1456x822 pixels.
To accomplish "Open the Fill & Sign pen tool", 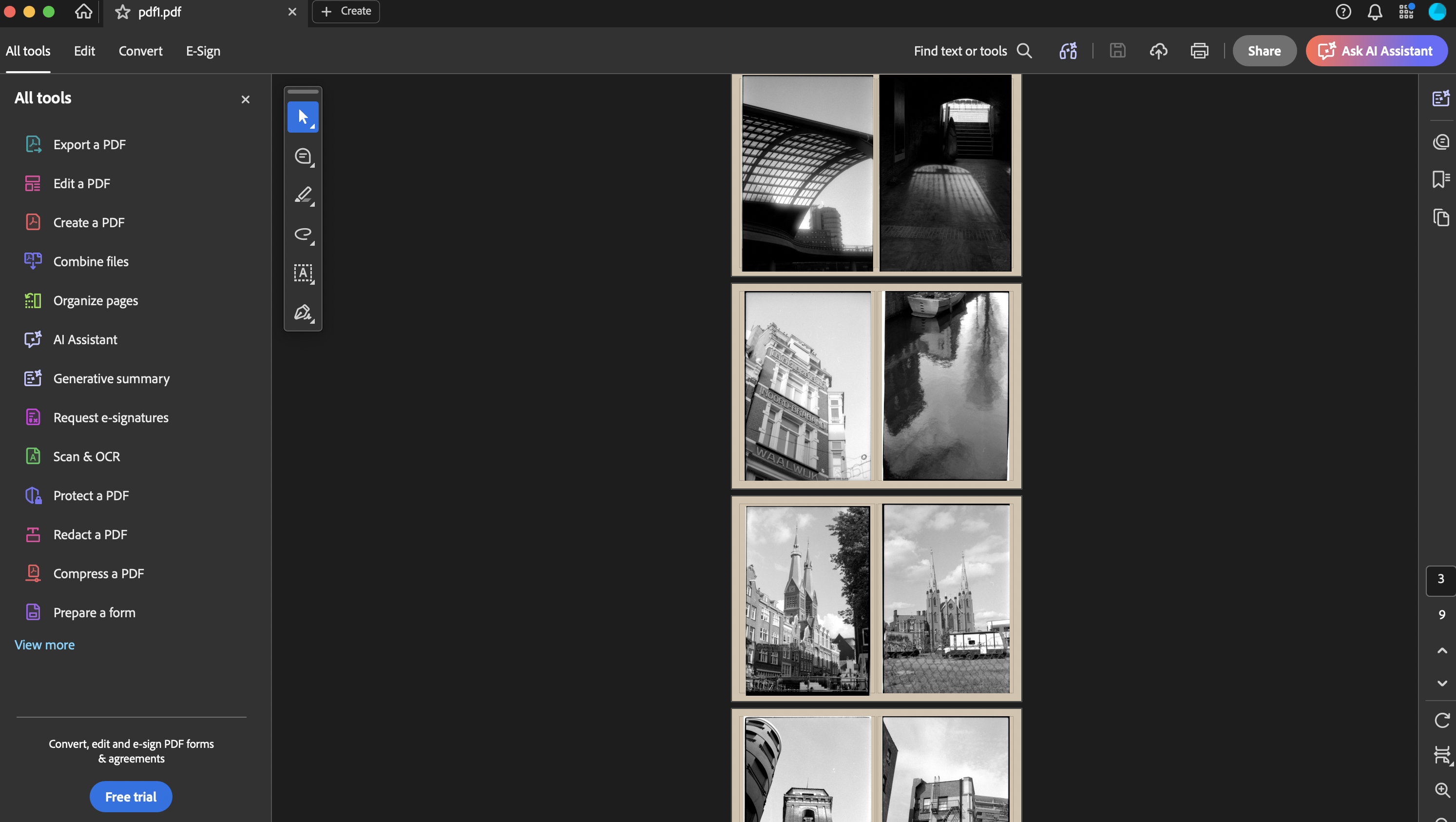I will pos(303,312).
